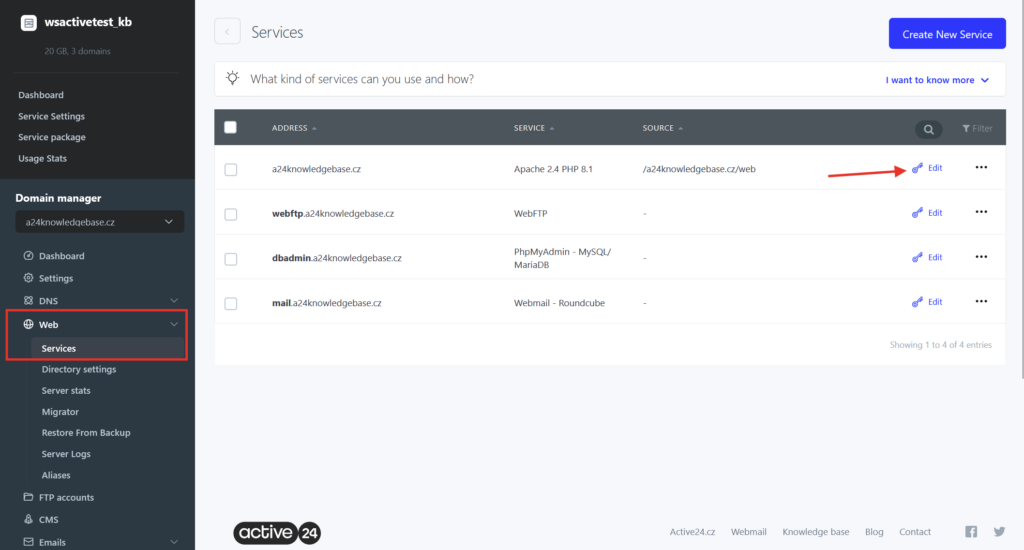Open account Dashboard in top sidebar
The height and width of the screenshot is (550, 1024).
pyautogui.click(x=40, y=95)
